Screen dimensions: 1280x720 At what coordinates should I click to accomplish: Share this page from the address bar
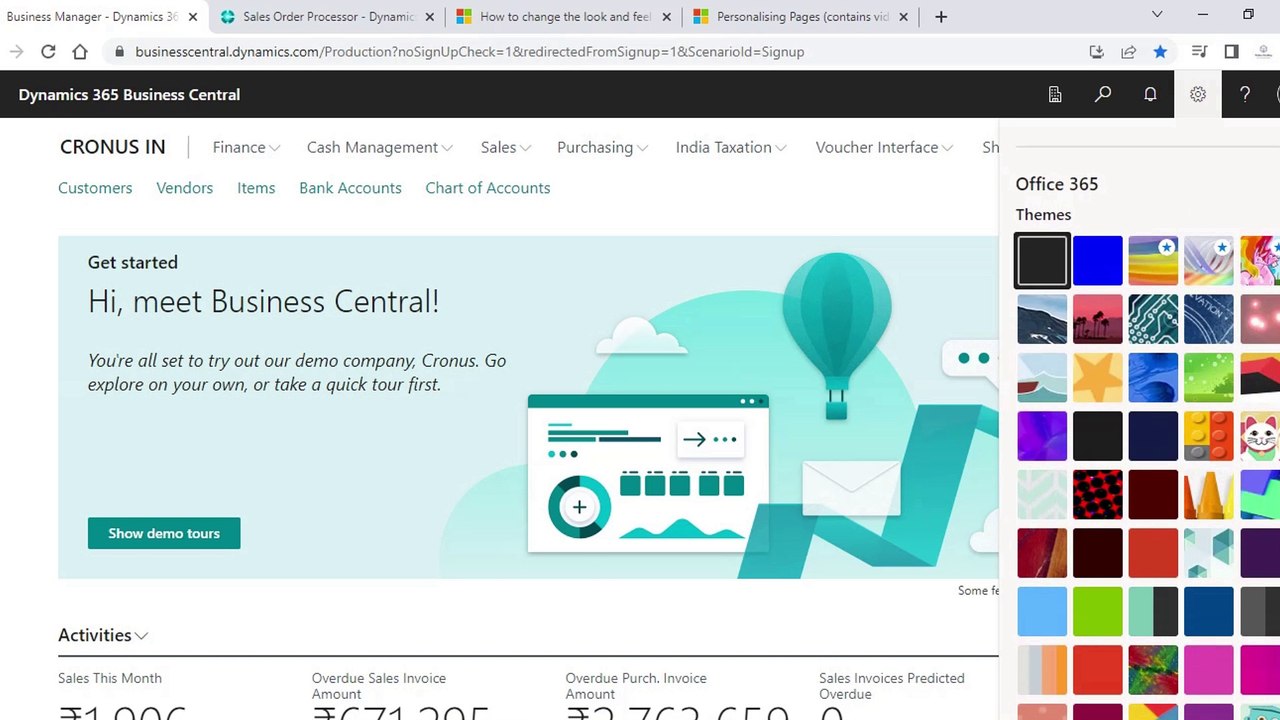click(x=1128, y=51)
